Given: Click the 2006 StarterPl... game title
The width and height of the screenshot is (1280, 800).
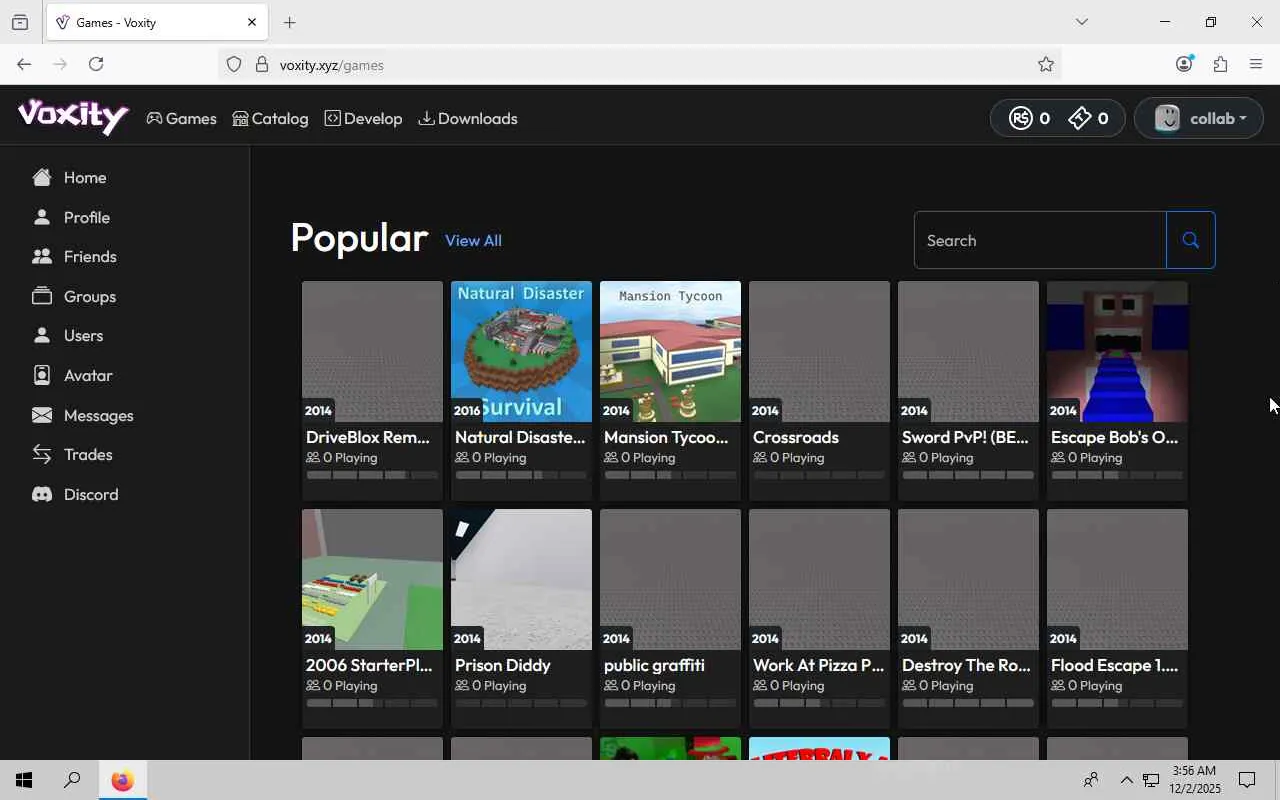Looking at the screenshot, I should tap(369, 666).
